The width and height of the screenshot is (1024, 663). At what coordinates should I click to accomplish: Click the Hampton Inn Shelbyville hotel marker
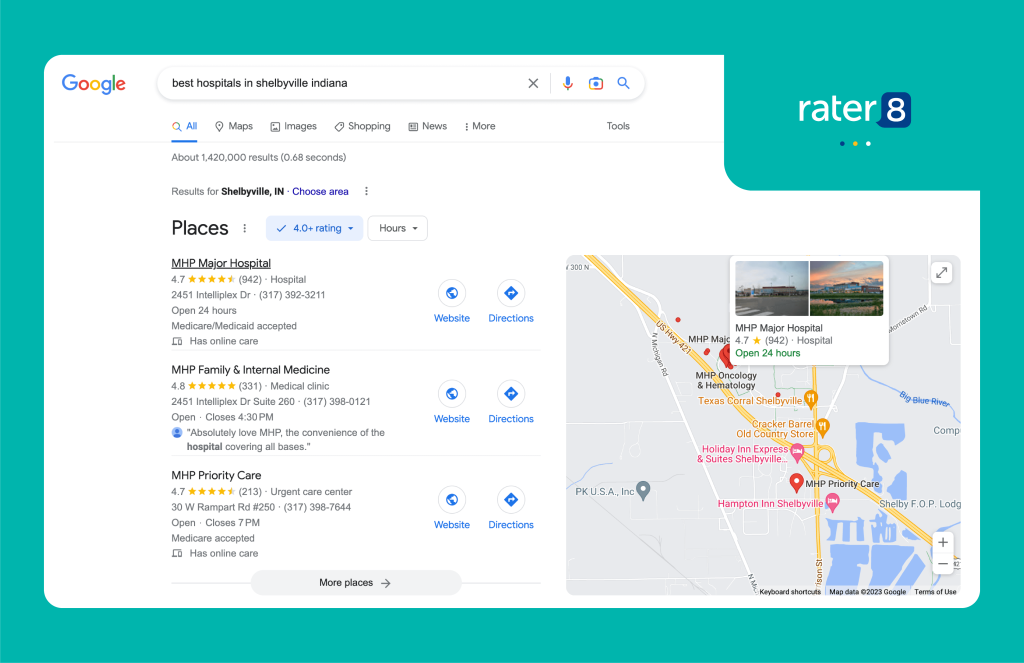pyautogui.click(x=832, y=502)
